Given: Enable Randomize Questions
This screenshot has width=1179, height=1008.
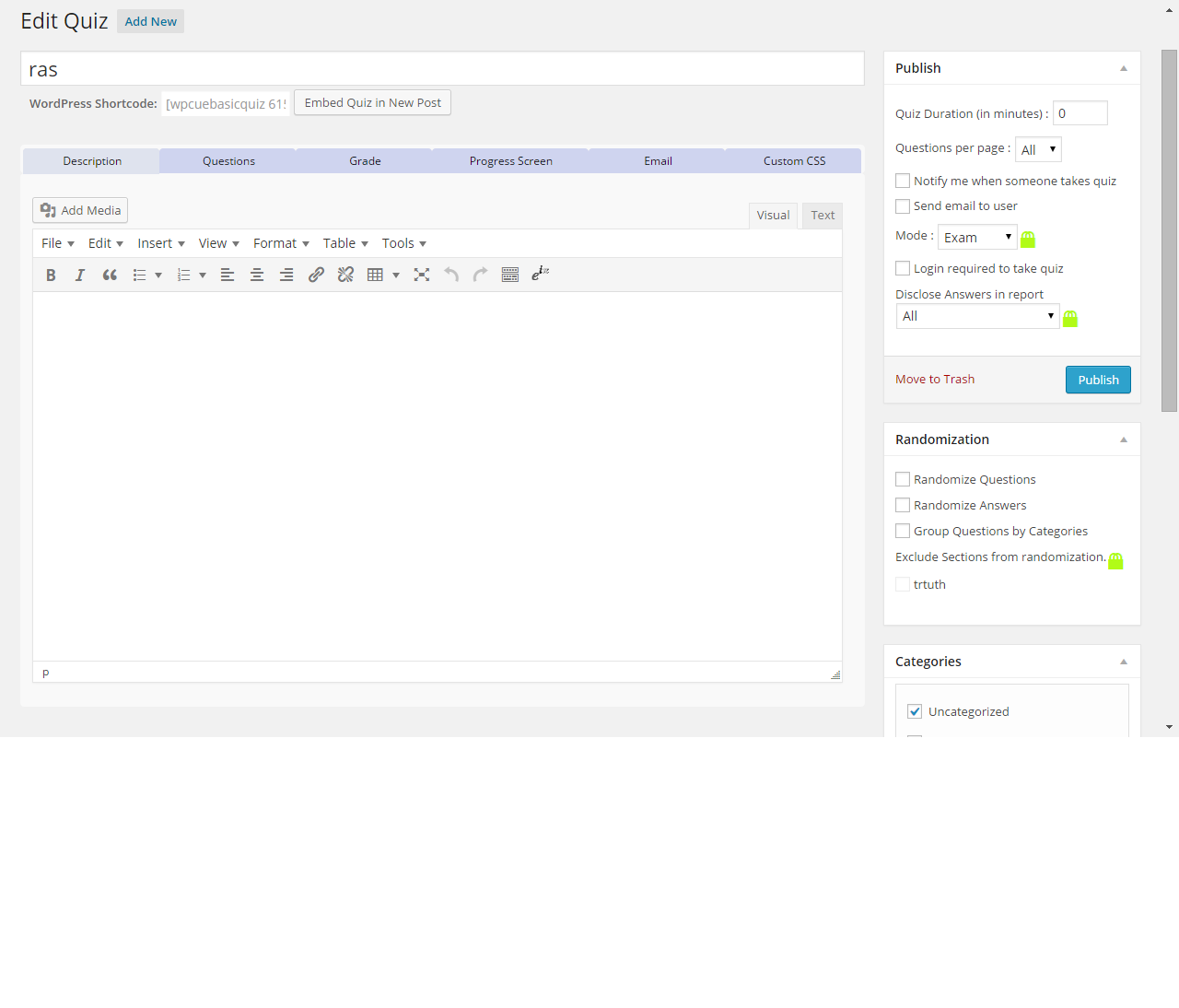Looking at the screenshot, I should tap(903, 479).
